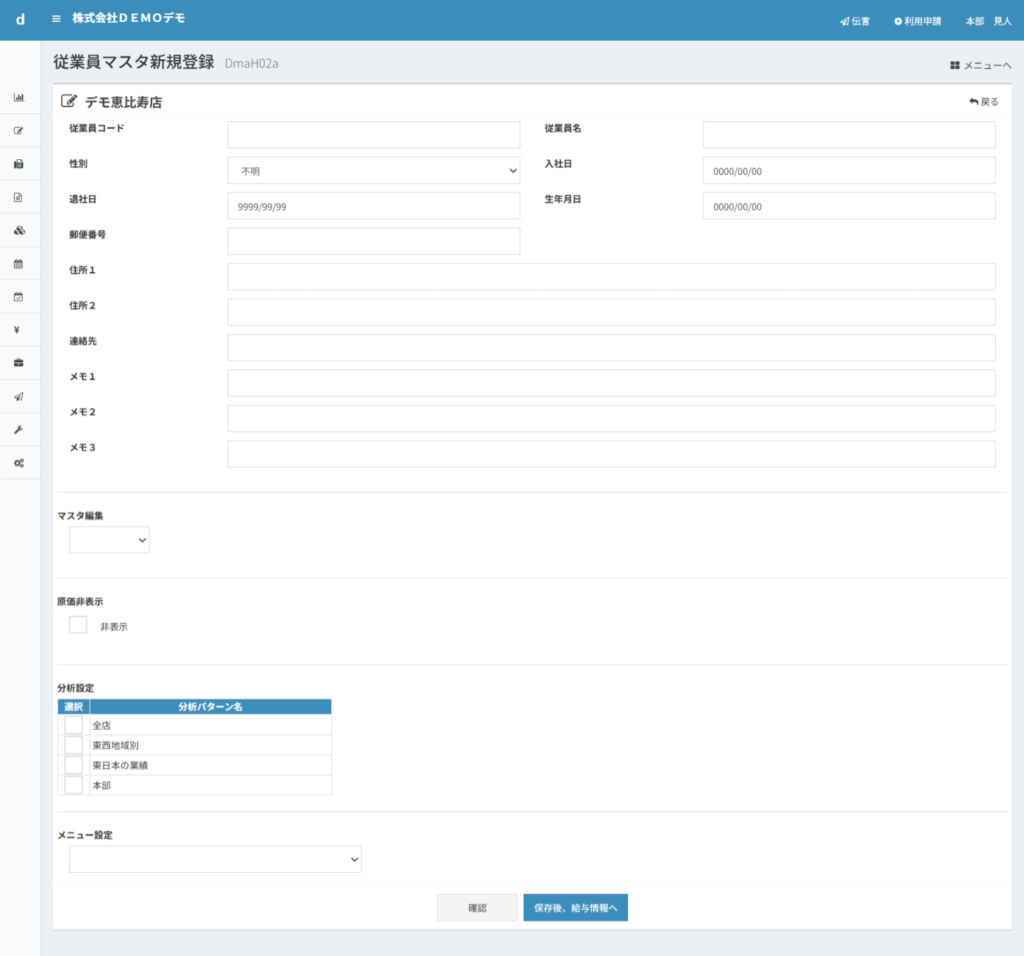The height and width of the screenshot is (956, 1024).
Task: Expand the マスタ編集 dropdown
Action: [109, 540]
